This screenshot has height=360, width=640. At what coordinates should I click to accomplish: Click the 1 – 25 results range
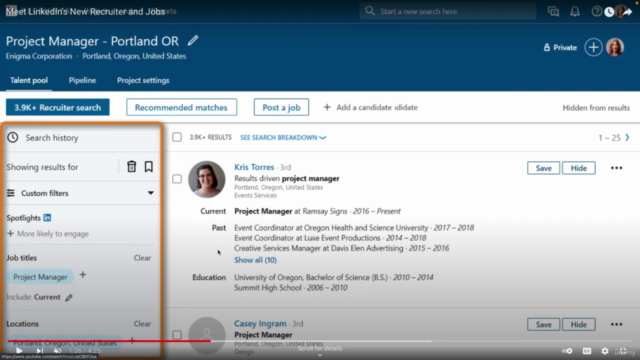(x=609, y=138)
